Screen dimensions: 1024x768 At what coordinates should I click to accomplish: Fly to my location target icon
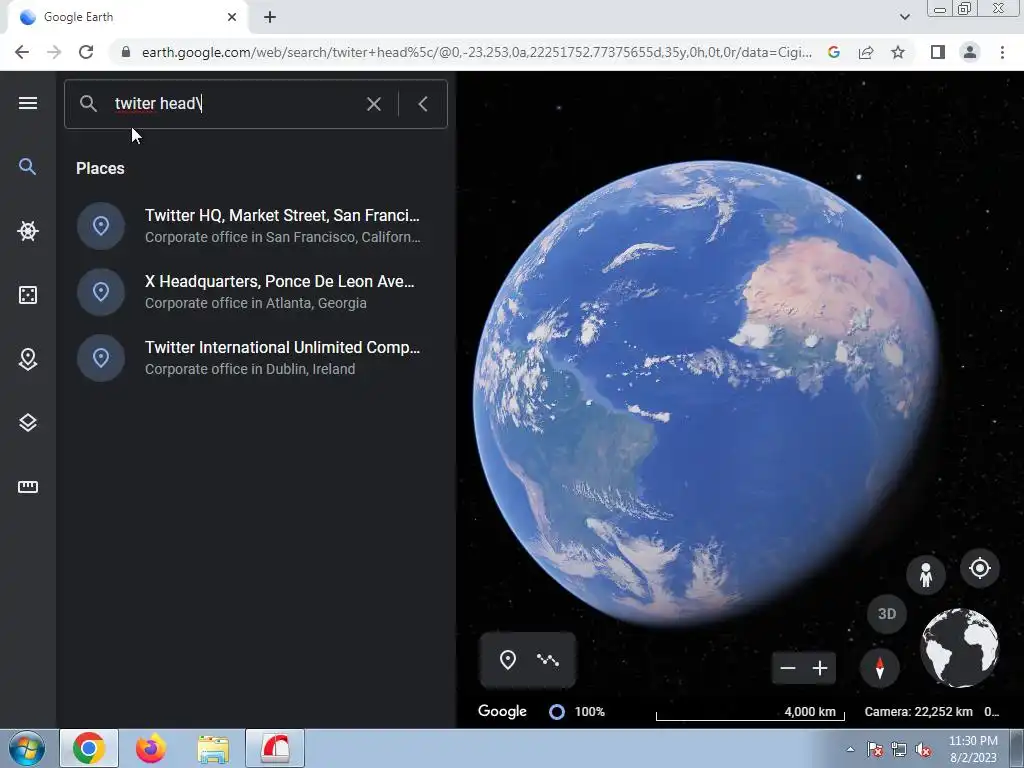980,568
